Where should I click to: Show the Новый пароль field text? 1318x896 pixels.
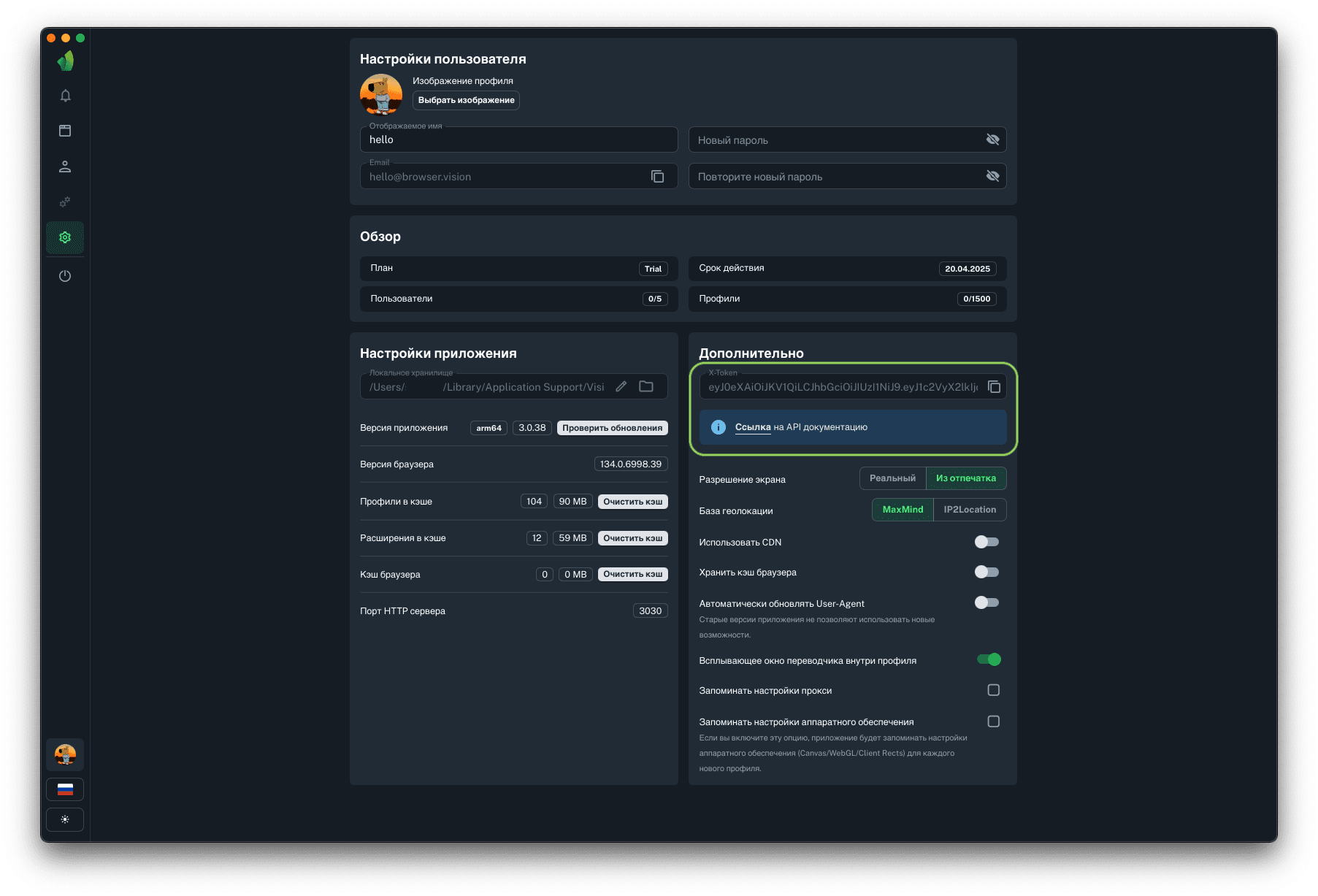click(x=992, y=139)
